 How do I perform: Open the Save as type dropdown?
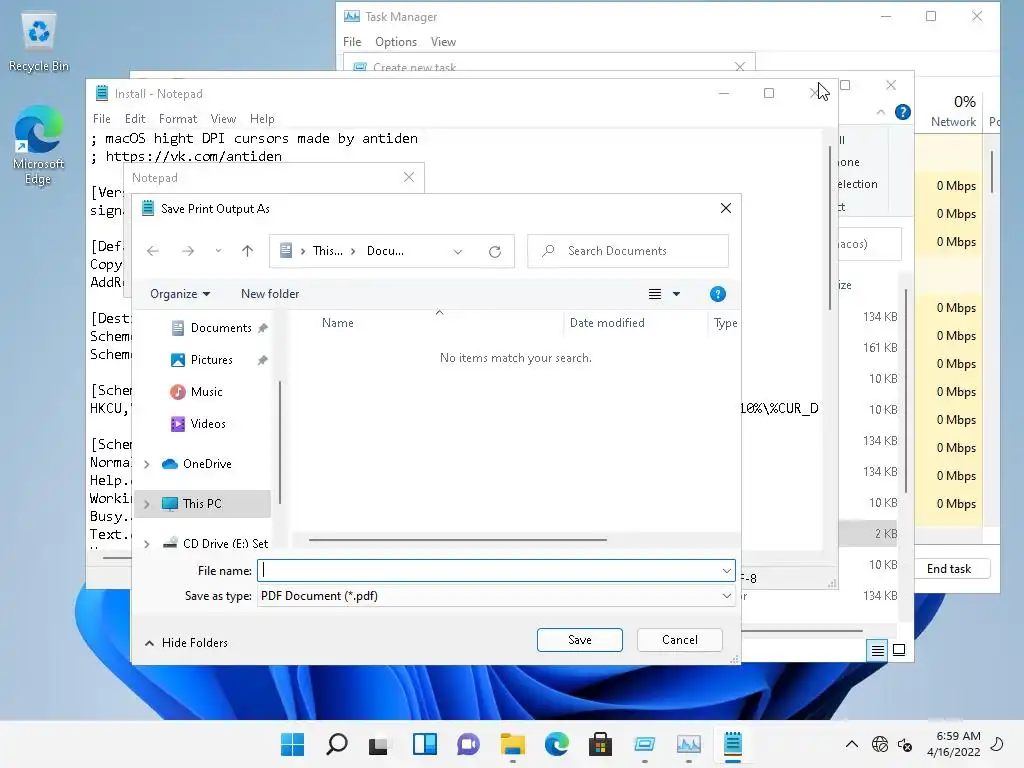point(496,596)
